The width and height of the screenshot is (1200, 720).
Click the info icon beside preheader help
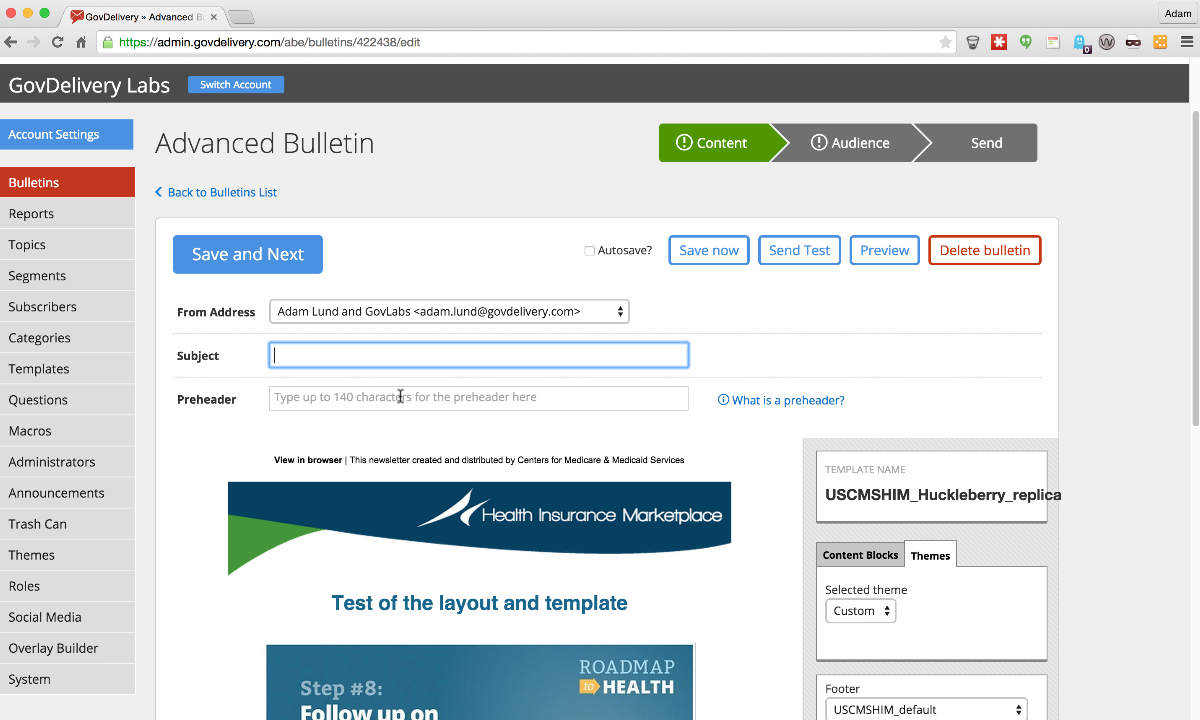(723, 400)
